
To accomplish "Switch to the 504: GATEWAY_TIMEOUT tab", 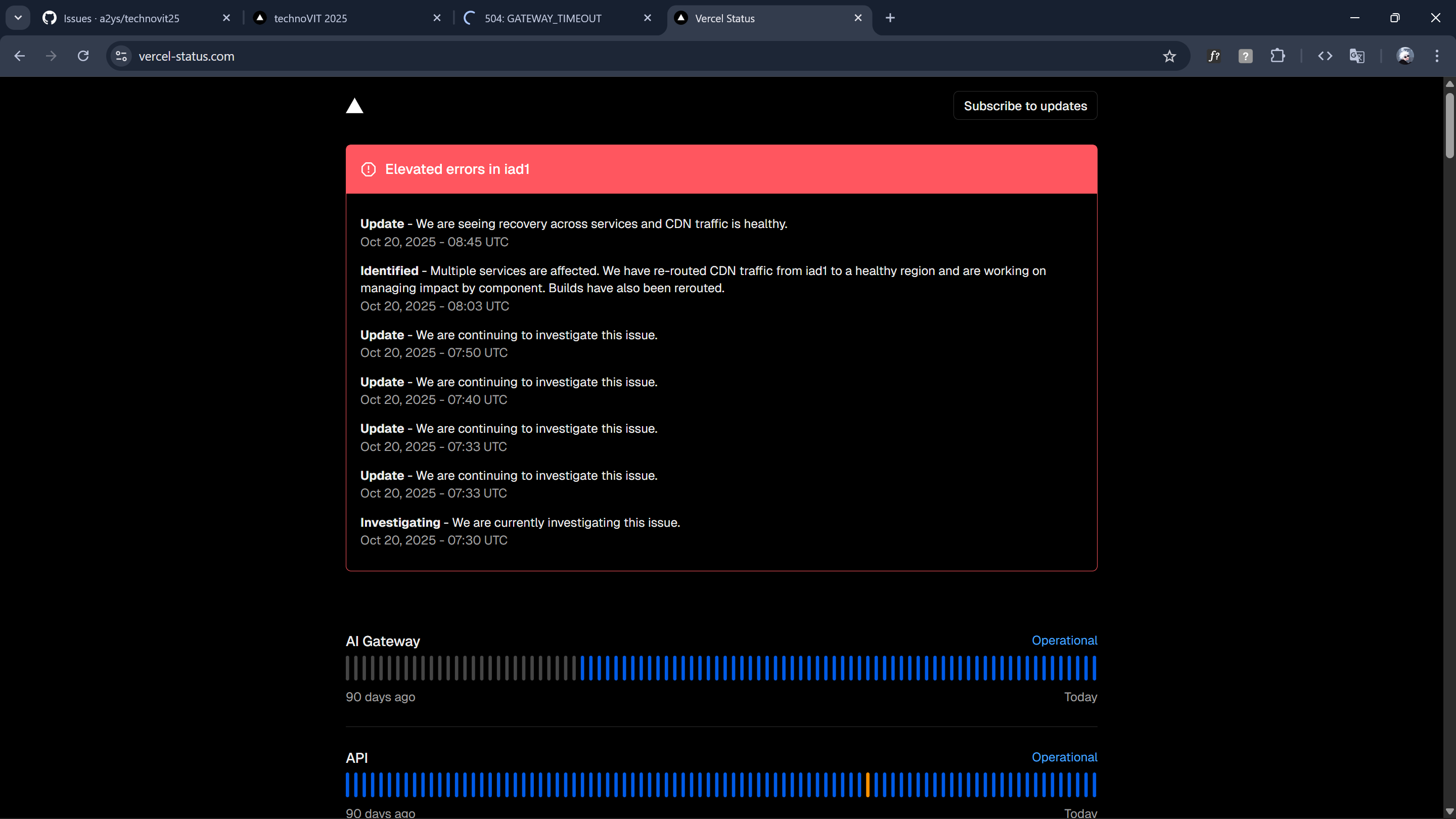I will coord(542,18).
